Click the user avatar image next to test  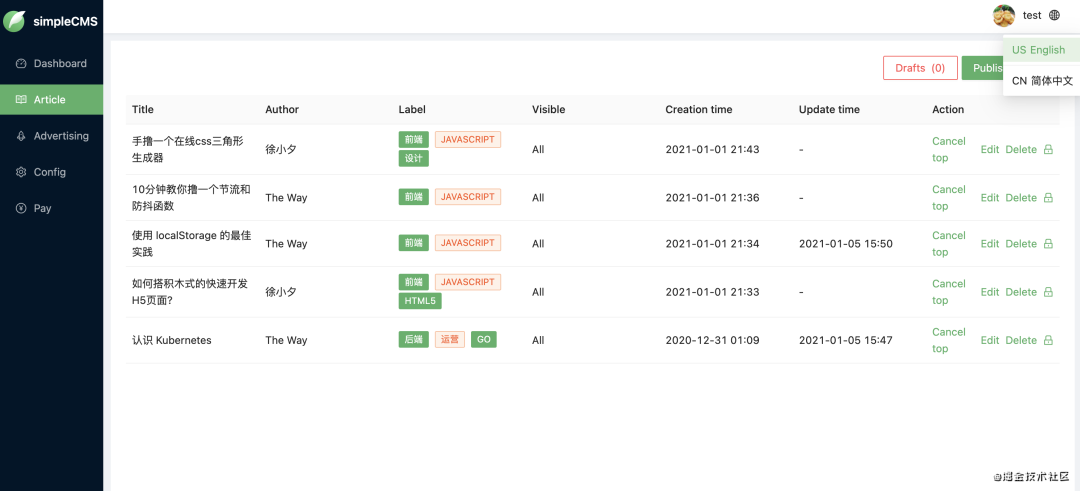[x=1004, y=15]
